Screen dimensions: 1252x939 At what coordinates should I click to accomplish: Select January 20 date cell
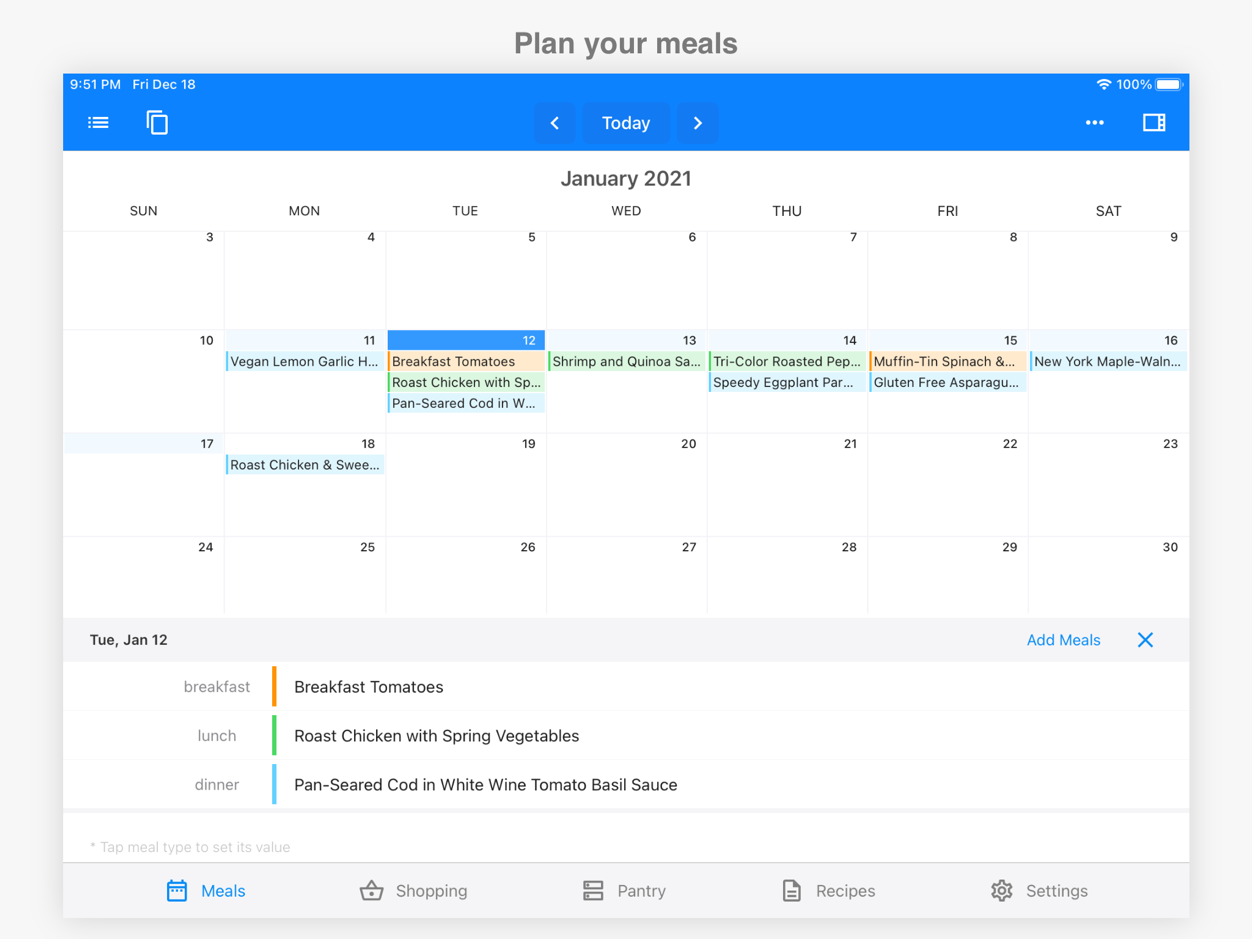[626, 485]
